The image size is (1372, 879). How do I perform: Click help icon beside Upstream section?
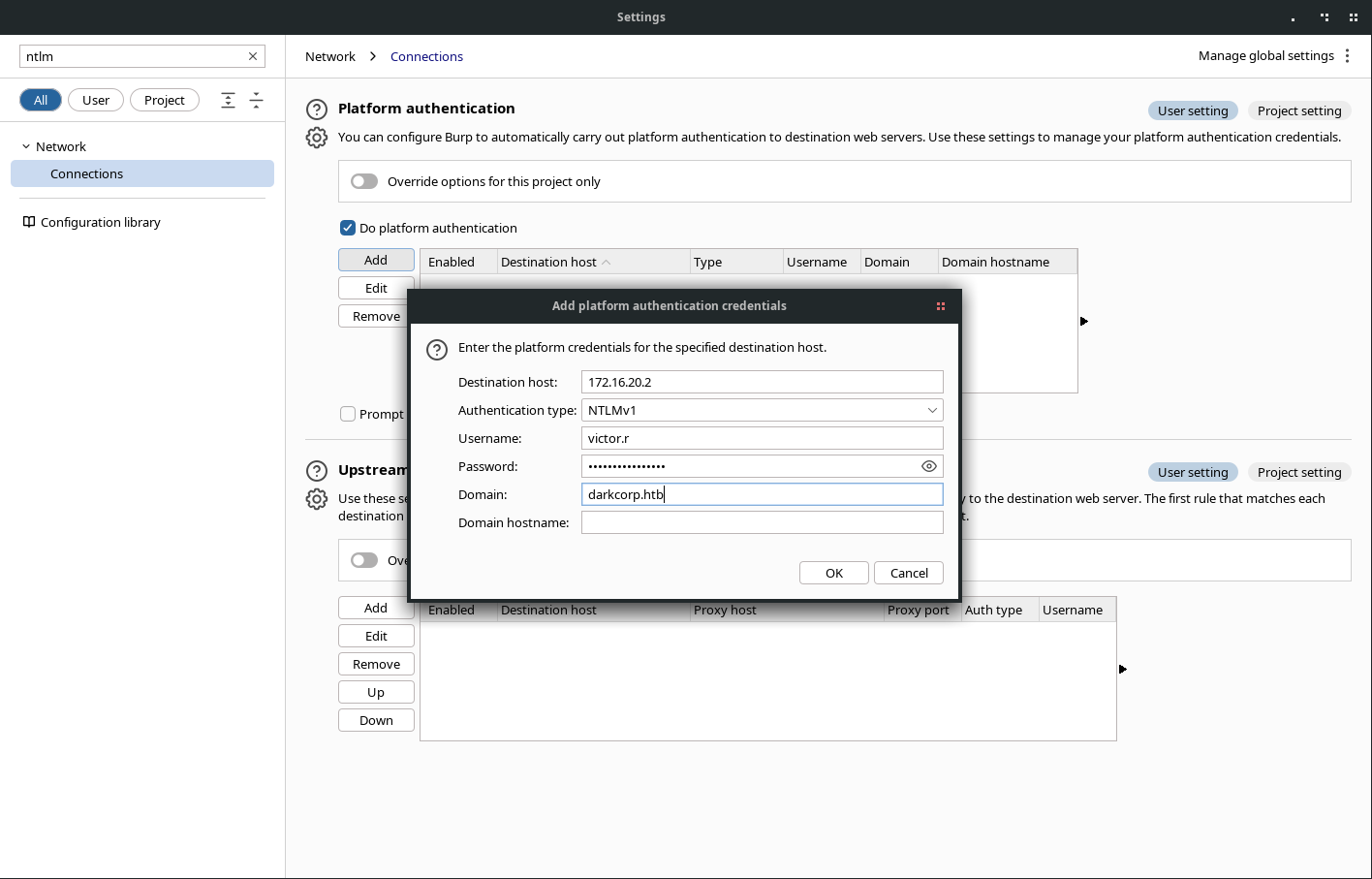317,471
